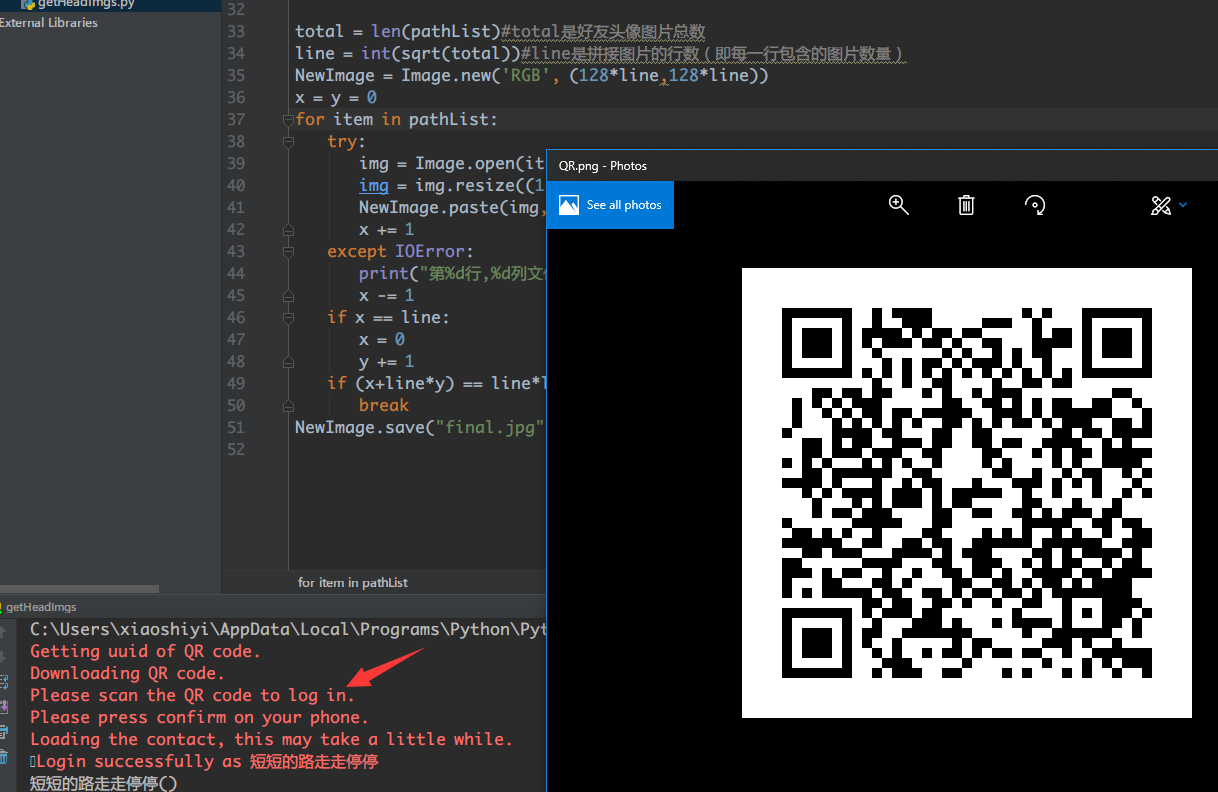The width and height of the screenshot is (1218, 792).
Task: Click 'for item in pathList' breadcrumb
Action: [353, 583]
